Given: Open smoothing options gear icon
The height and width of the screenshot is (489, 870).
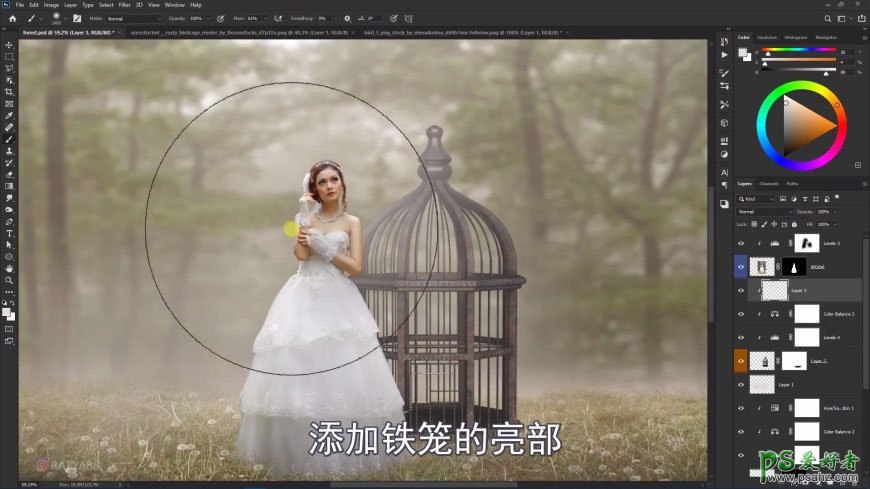Looking at the screenshot, I should point(347,18).
